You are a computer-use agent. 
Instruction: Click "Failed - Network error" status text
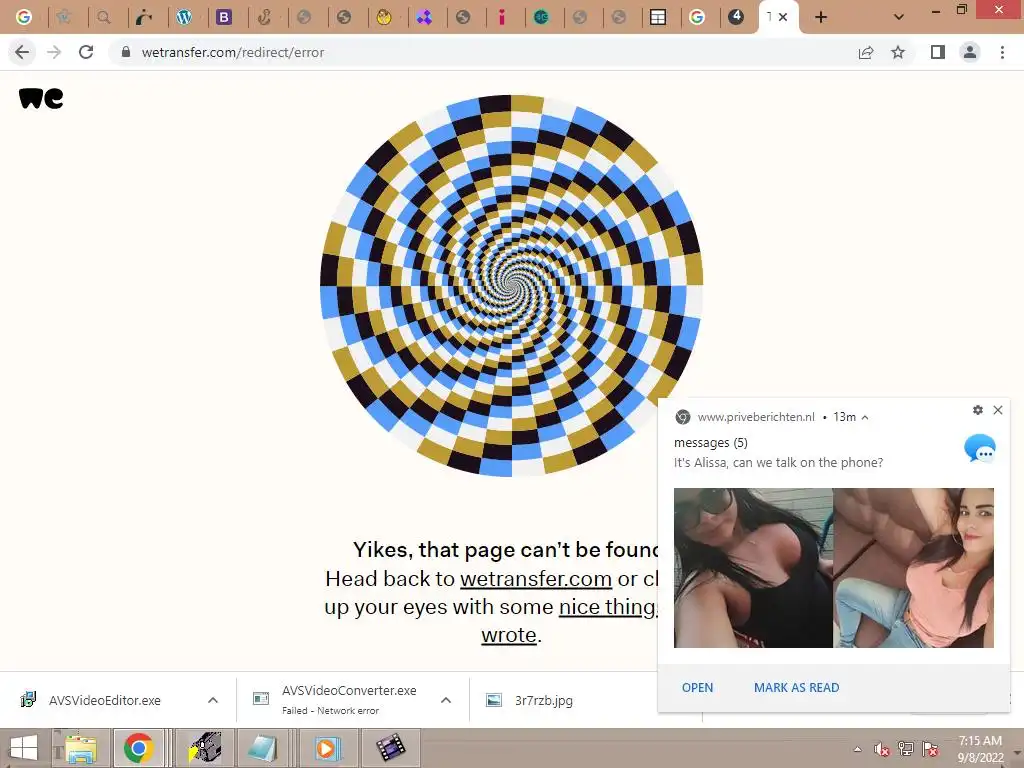click(330, 711)
